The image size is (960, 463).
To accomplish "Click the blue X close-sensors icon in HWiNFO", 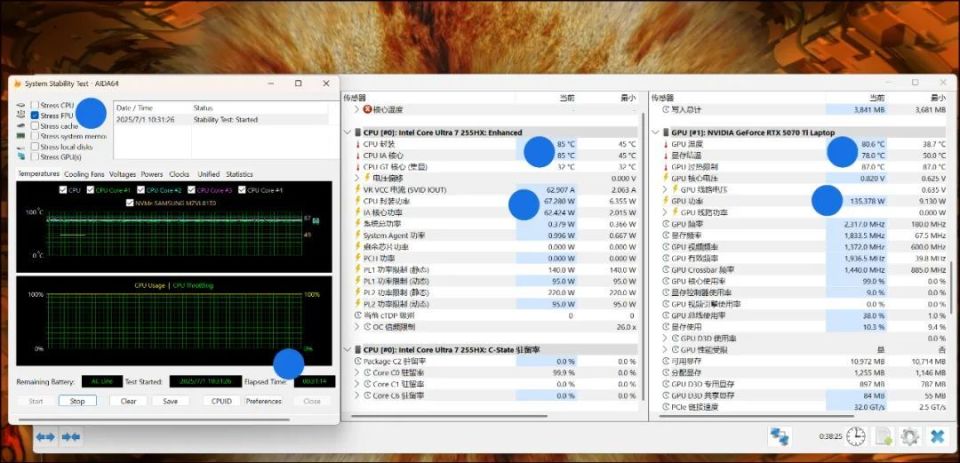I will click(937, 437).
